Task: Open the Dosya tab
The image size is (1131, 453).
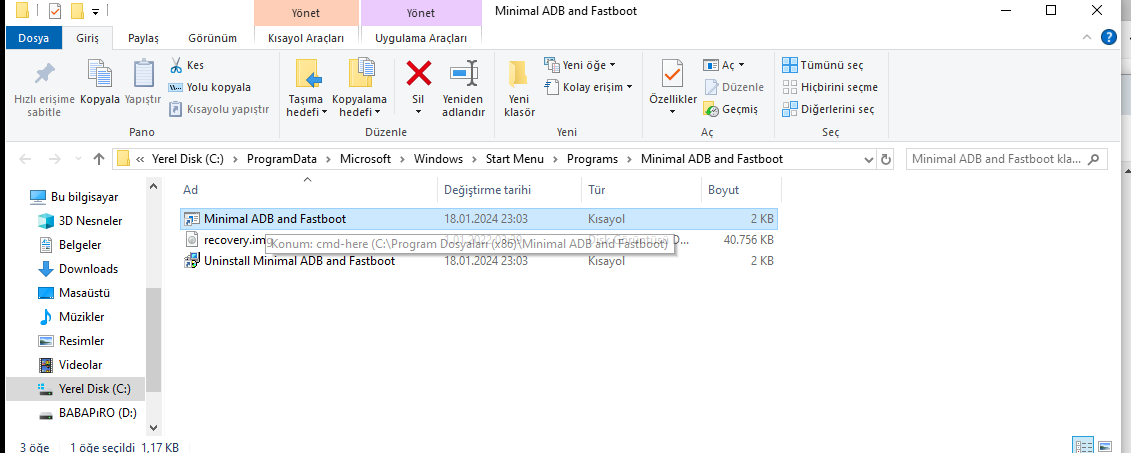Action: click(34, 38)
